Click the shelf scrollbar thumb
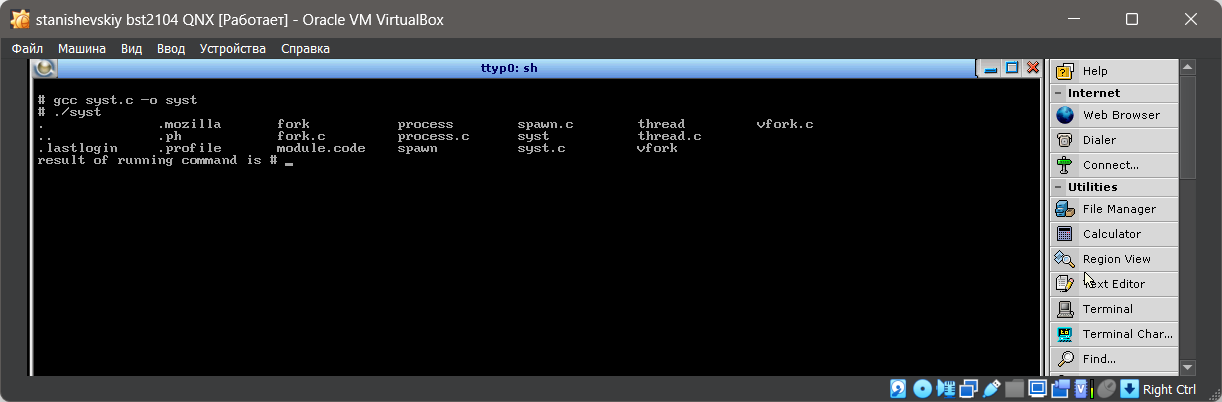1222x402 pixels. 1188,128
